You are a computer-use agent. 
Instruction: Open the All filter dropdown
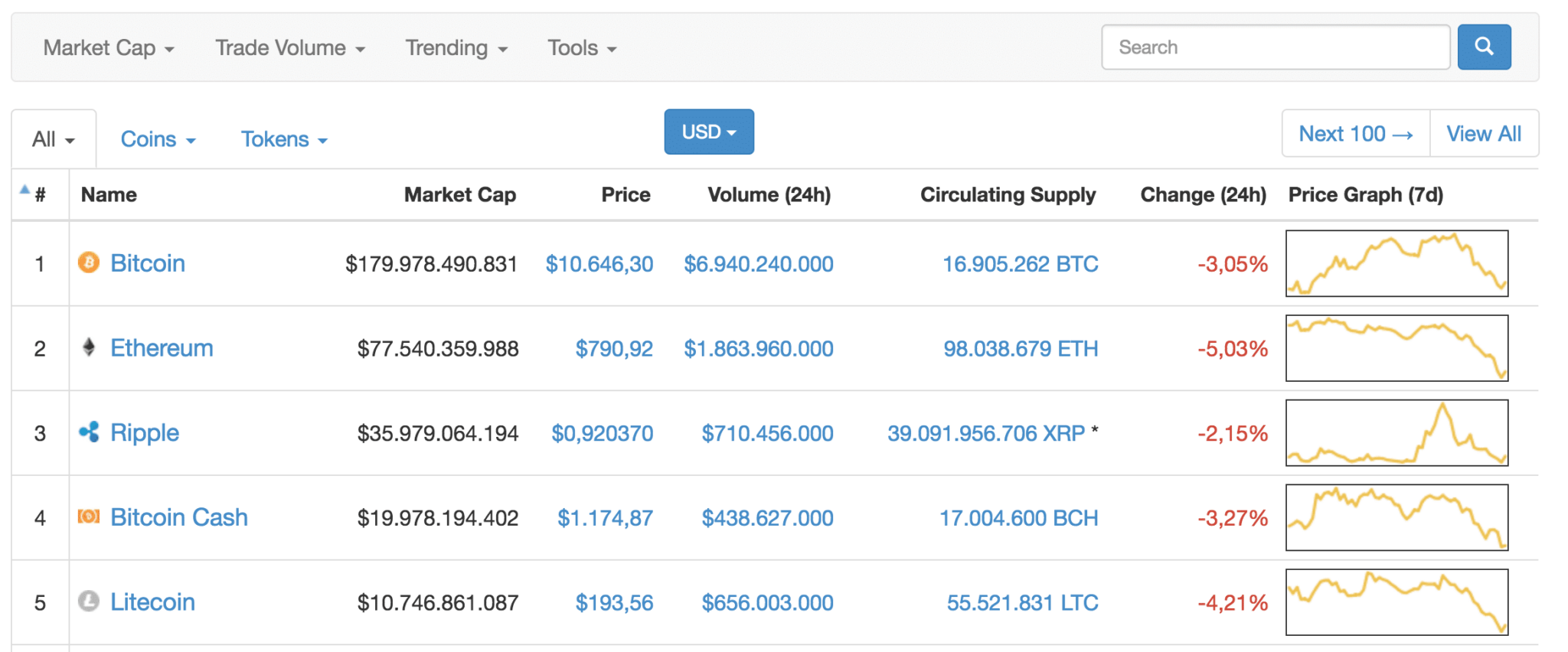pyautogui.click(x=54, y=139)
